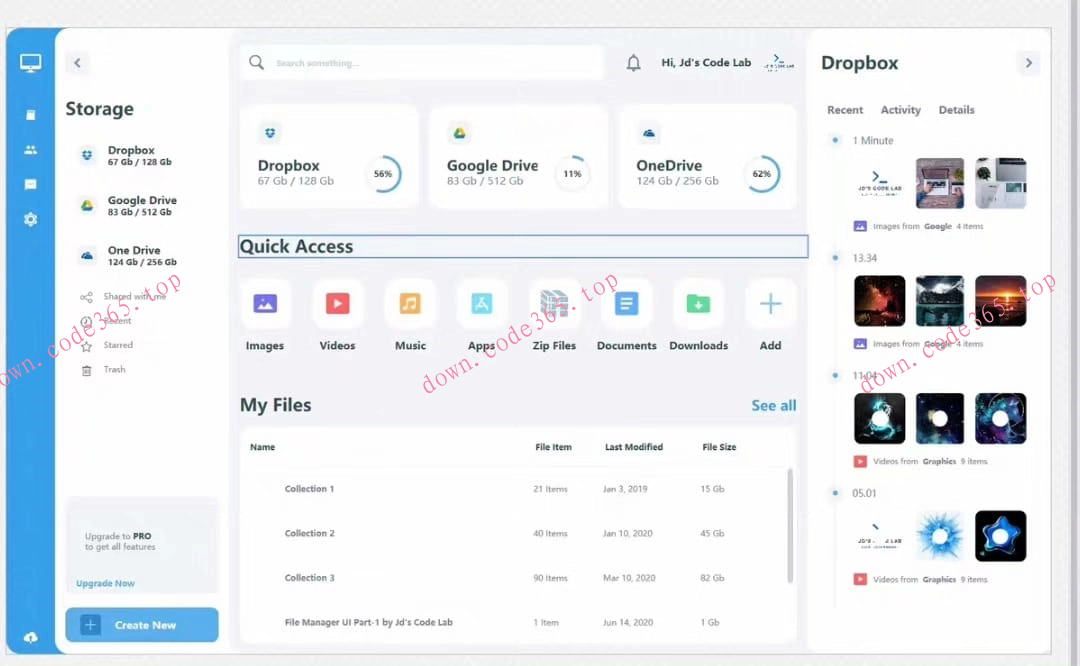Image resolution: width=1080 pixels, height=666 pixels.
Task: Switch to the Details tab
Action: tap(956, 110)
